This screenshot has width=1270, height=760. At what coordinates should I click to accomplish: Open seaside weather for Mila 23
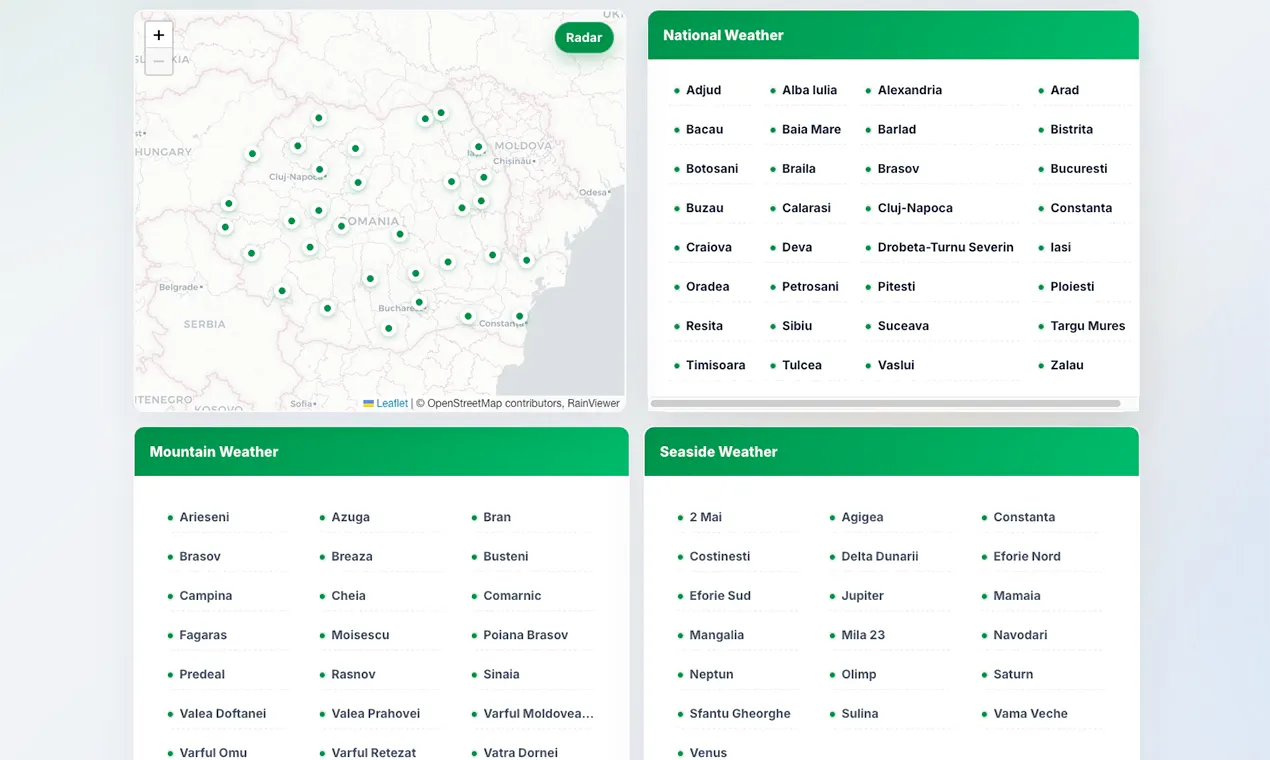click(863, 635)
